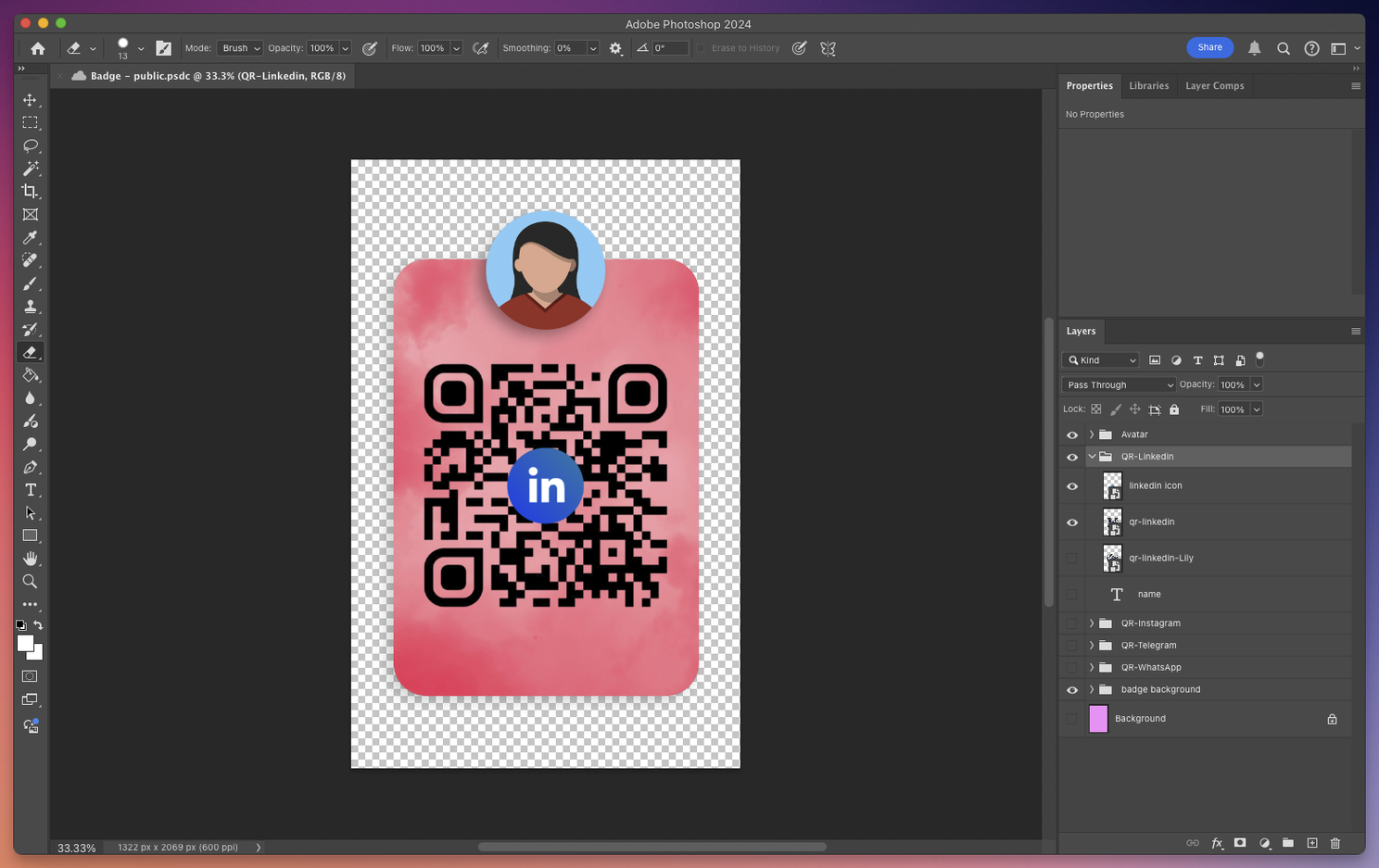Screen dimensions: 1379x868
Task: Open Photoshop search
Action: pyautogui.click(x=1283, y=48)
